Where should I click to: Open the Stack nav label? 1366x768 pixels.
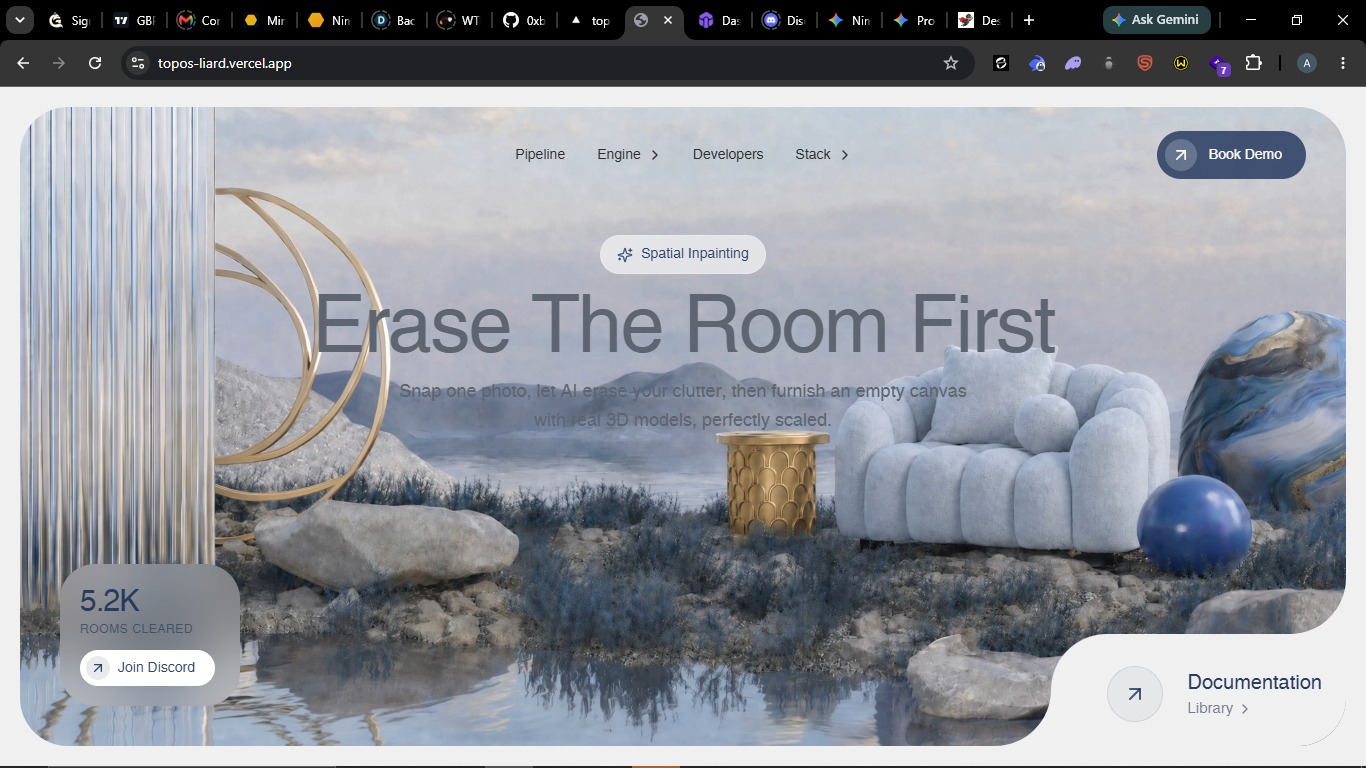pos(813,154)
